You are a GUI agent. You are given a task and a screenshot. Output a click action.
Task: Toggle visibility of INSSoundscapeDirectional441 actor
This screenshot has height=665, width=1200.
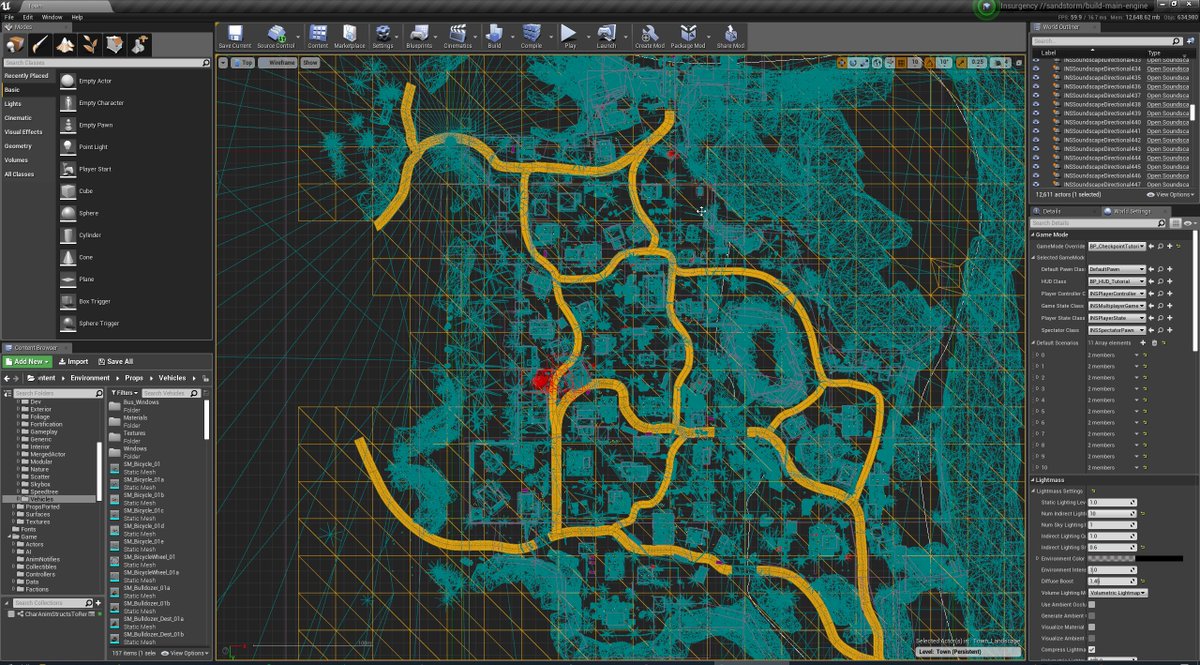pyautogui.click(x=1036, y=131)
